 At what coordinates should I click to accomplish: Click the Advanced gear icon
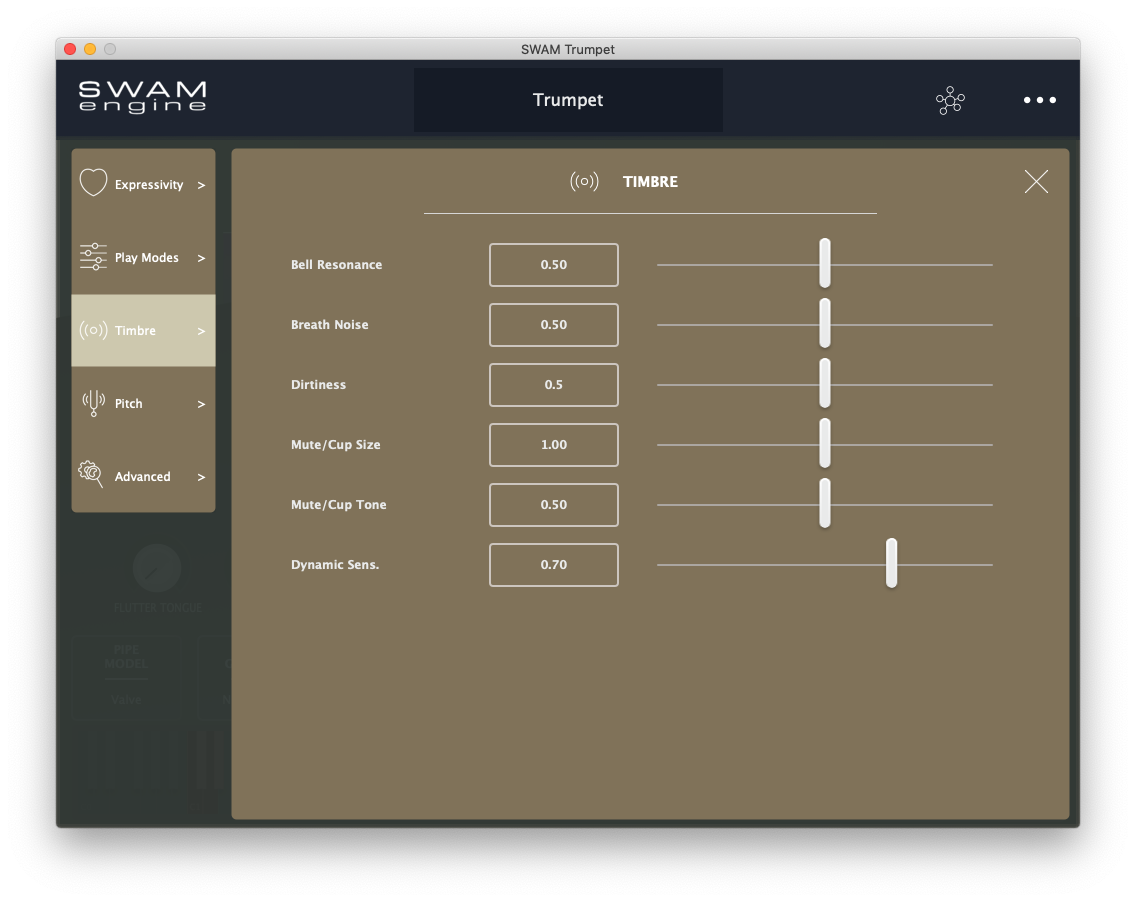click(x=91, y=475)
